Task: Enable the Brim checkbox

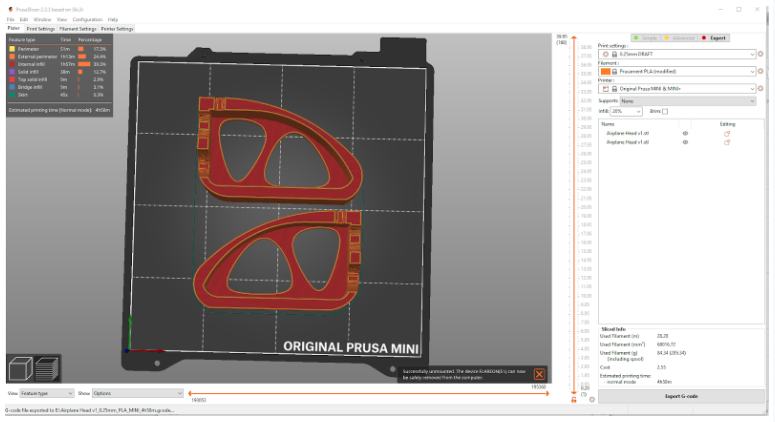Action: tap(665, 112)
